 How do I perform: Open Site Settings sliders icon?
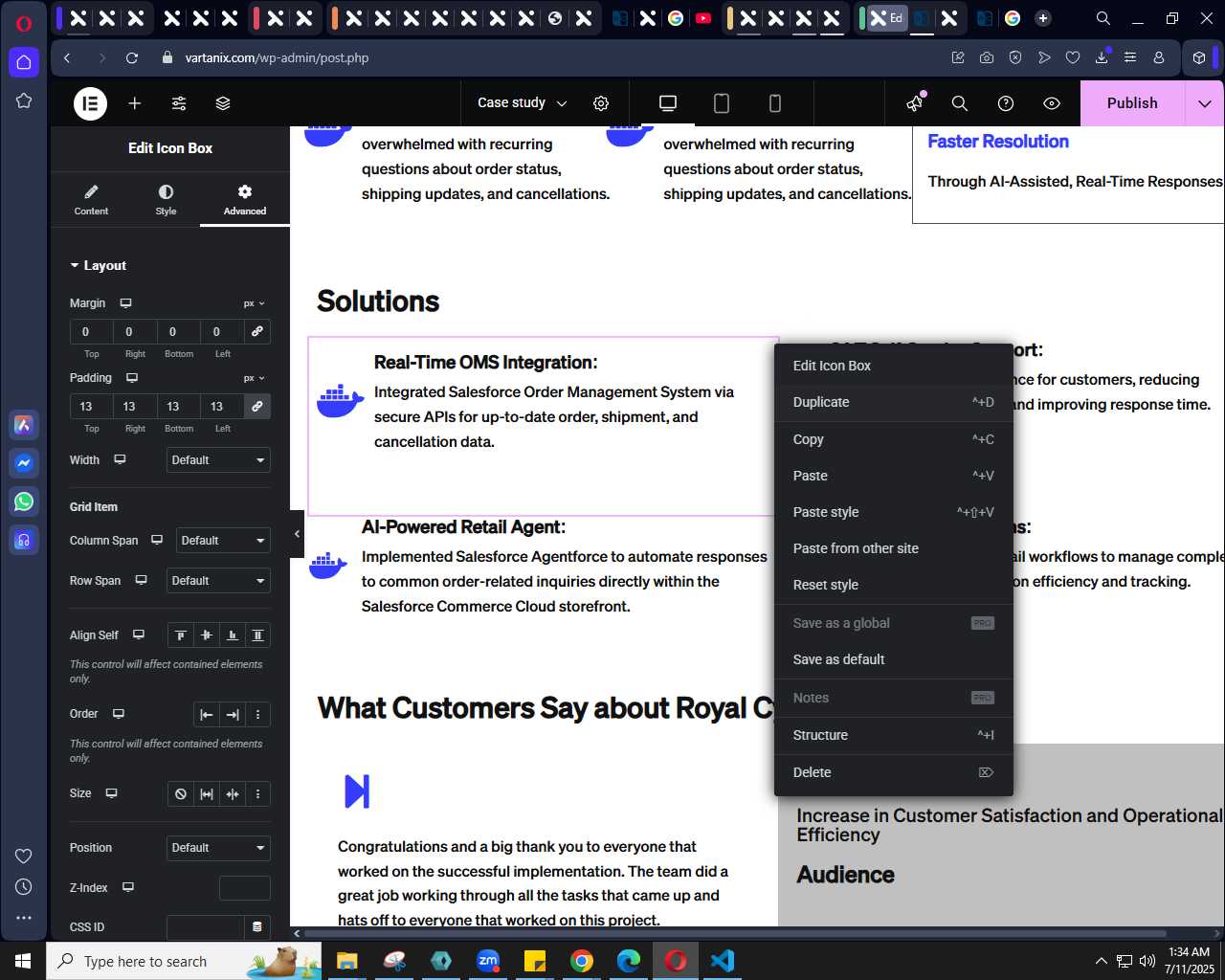[179, 103]
